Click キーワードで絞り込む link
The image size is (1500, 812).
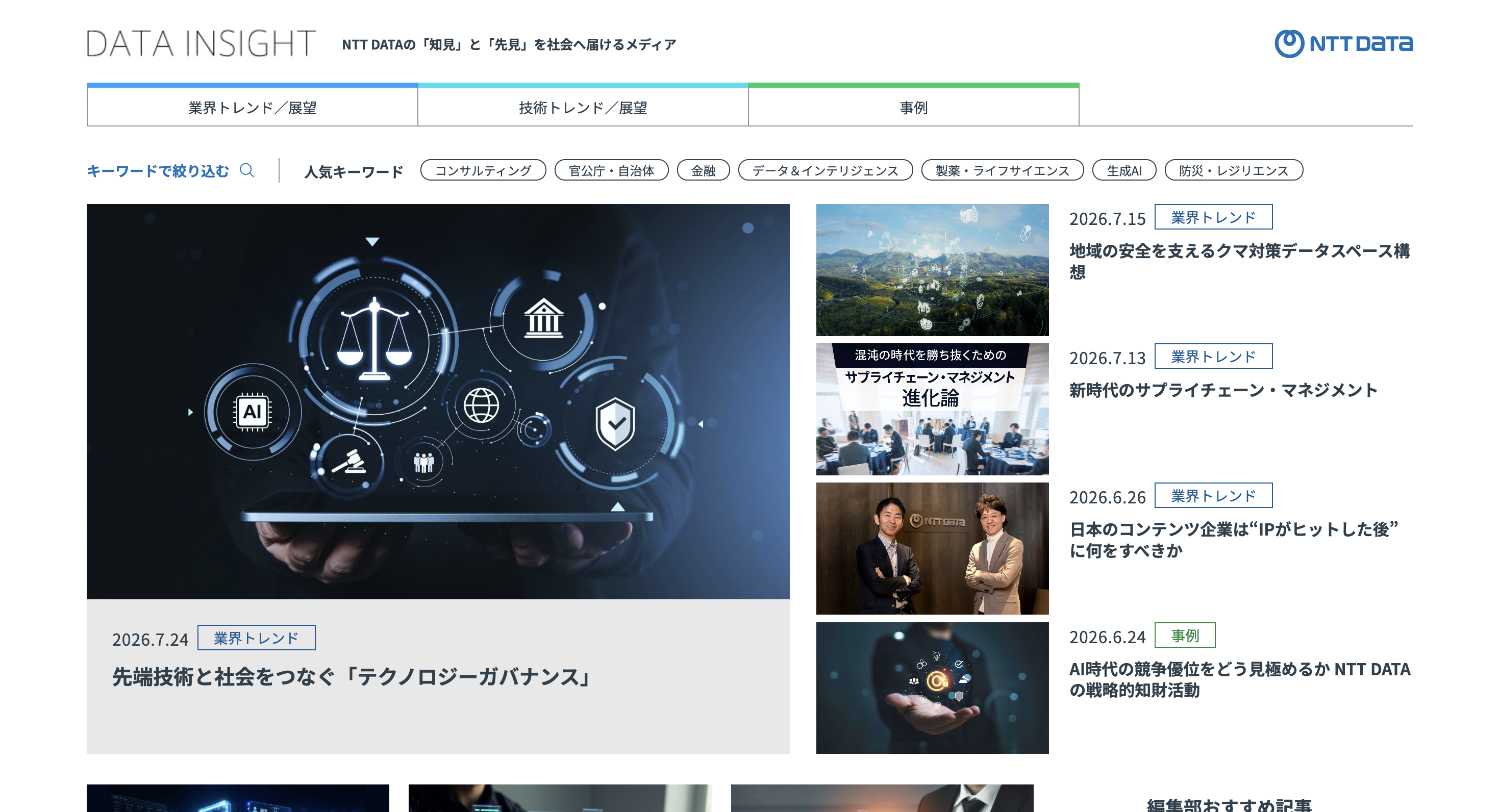tap(158, 170)
